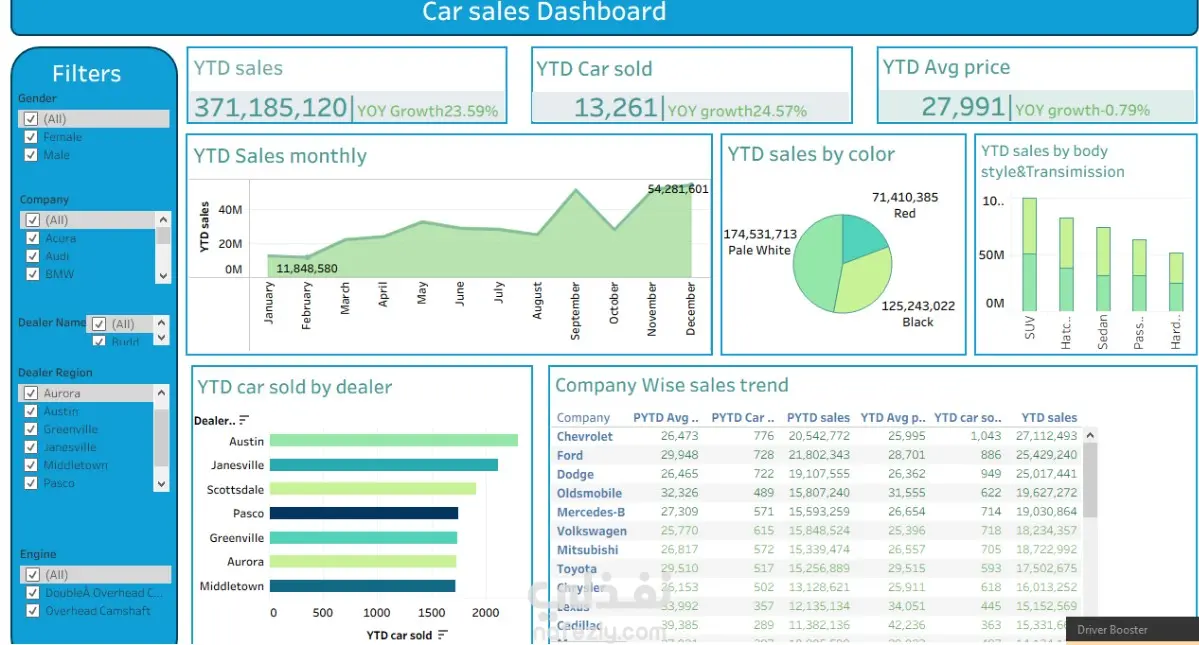1199x645 pixels.
Task: Uncheck the Acura company filter
Action: [32, 238]
